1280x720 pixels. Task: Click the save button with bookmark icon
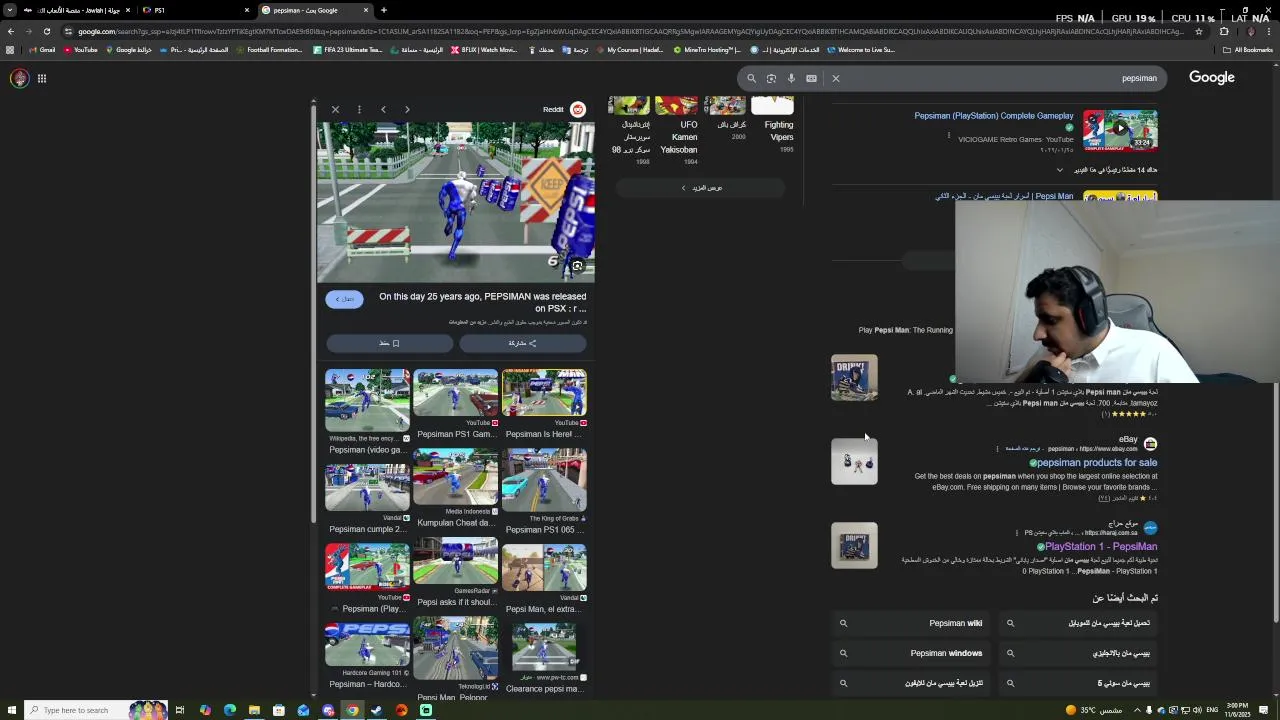pos(389,343)
